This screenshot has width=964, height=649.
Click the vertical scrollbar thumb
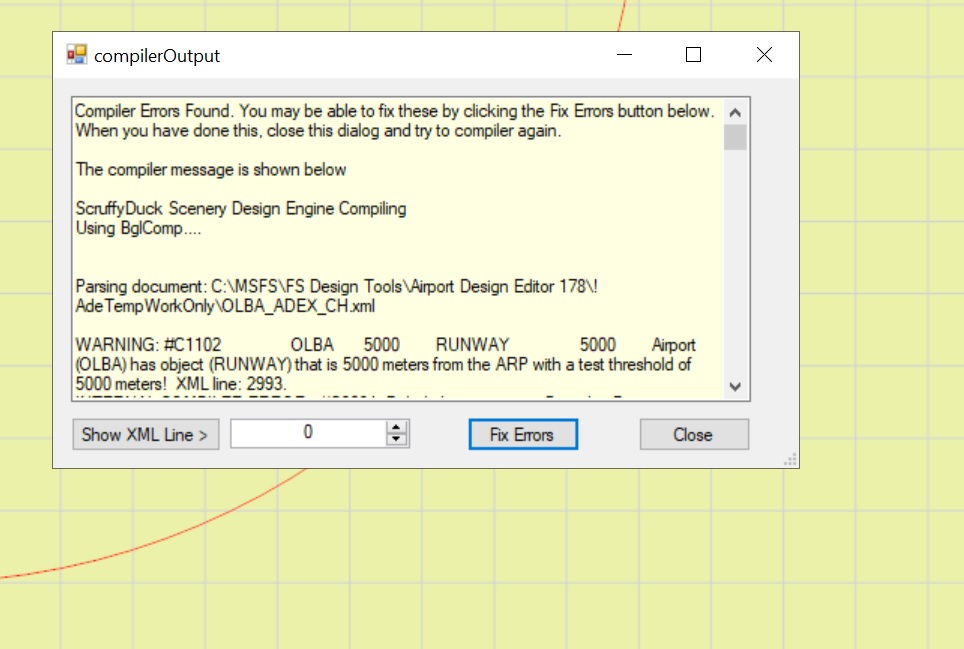click(735, 137)
